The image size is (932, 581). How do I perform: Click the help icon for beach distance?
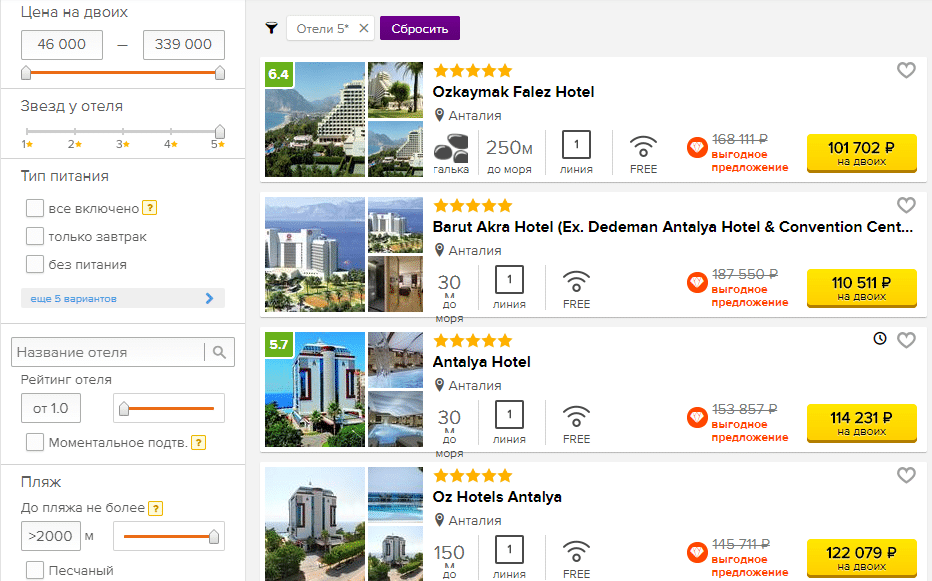(156, 508)
